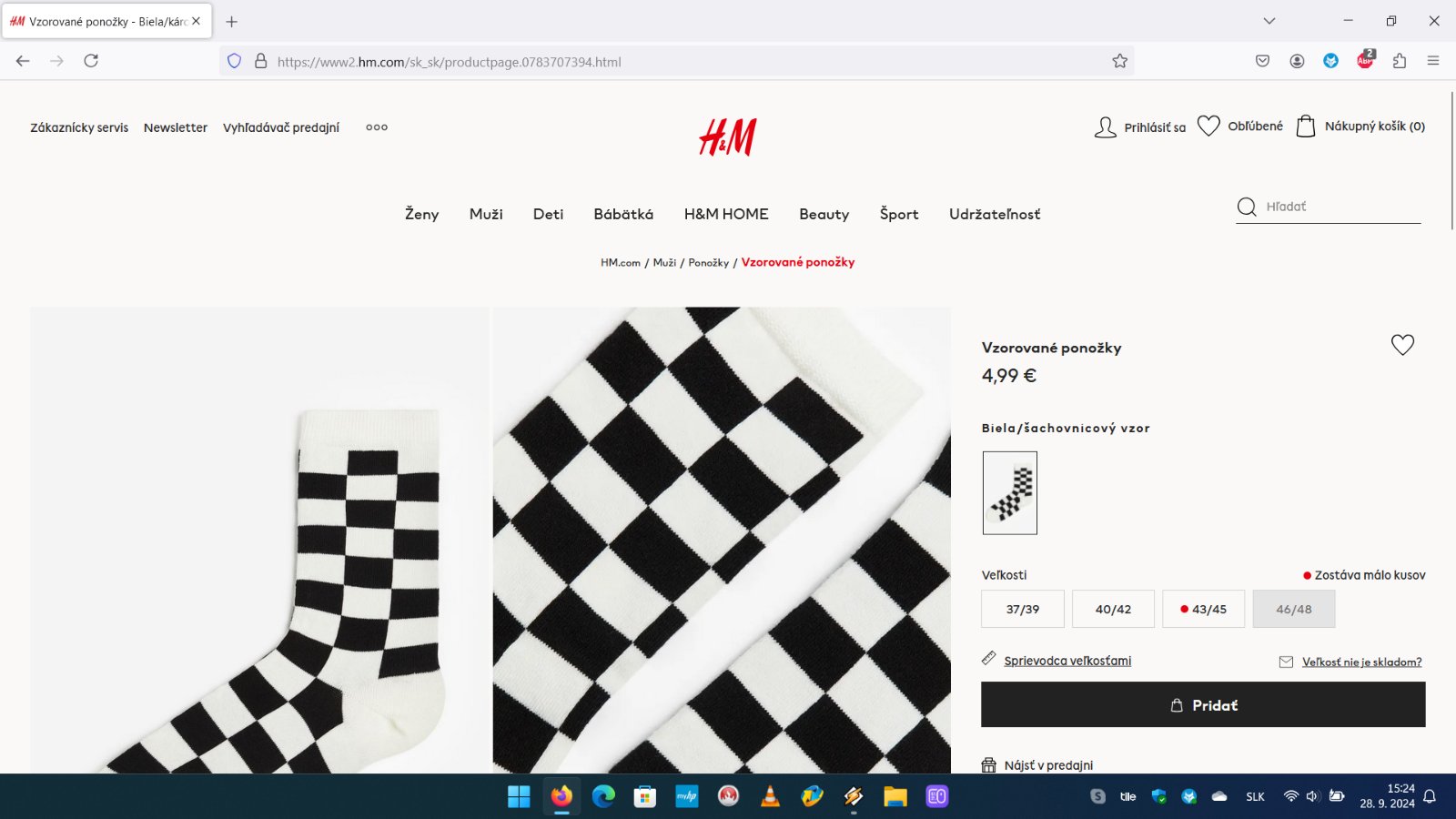Expand the three-dots more links menu
This screenshot has height=819, width=1456.
tap(377, 127)
